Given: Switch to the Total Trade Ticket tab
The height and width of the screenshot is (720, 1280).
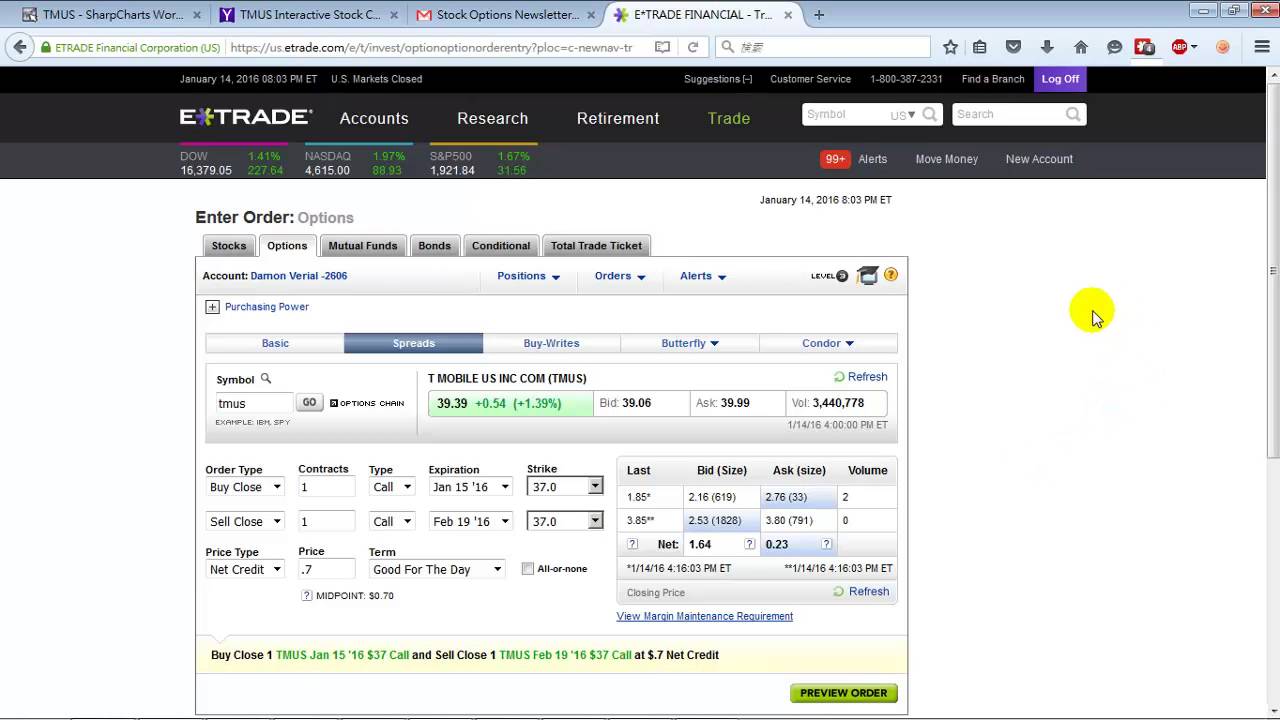Looking at the screenshot, I should point(596,246).
